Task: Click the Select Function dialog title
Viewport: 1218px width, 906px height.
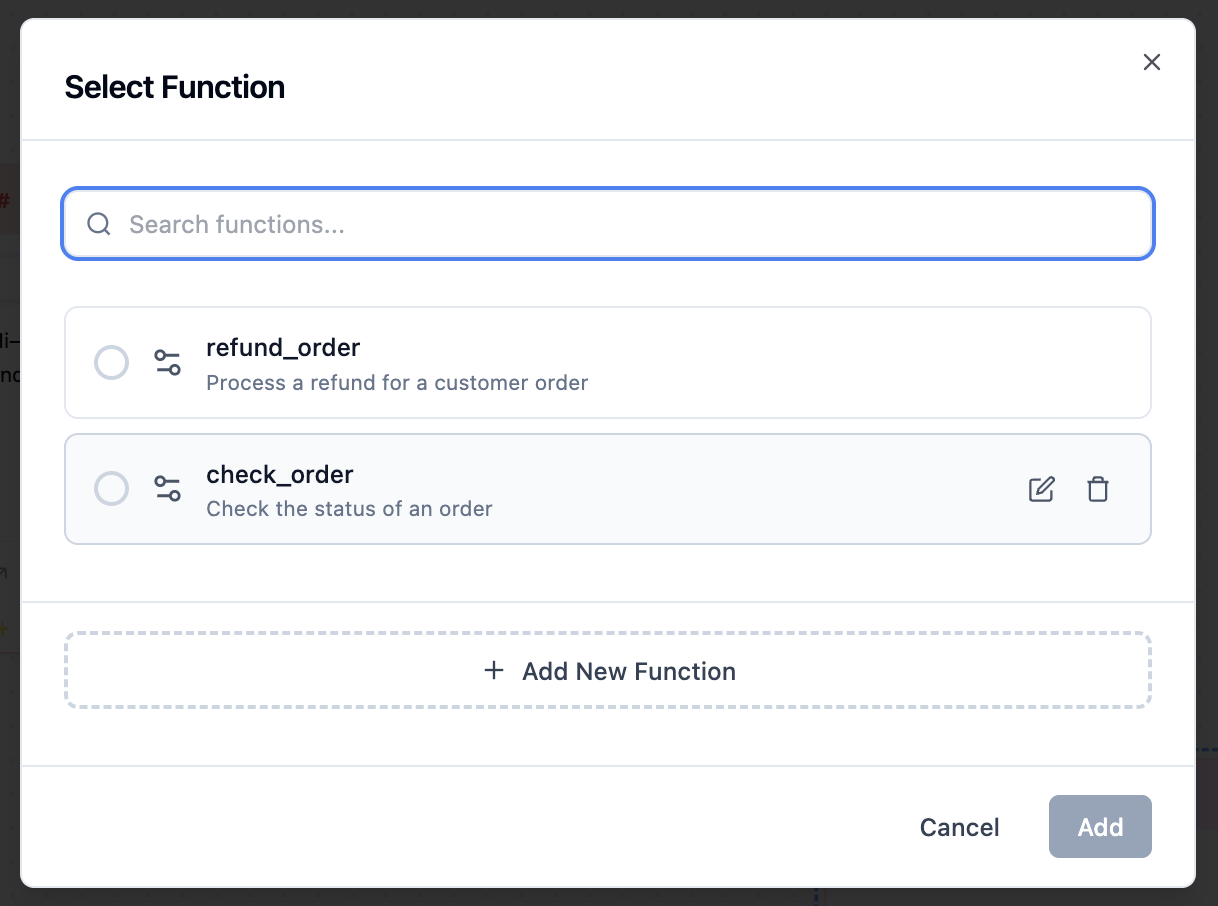Action: pyautogui.click(x=175, y=87)
